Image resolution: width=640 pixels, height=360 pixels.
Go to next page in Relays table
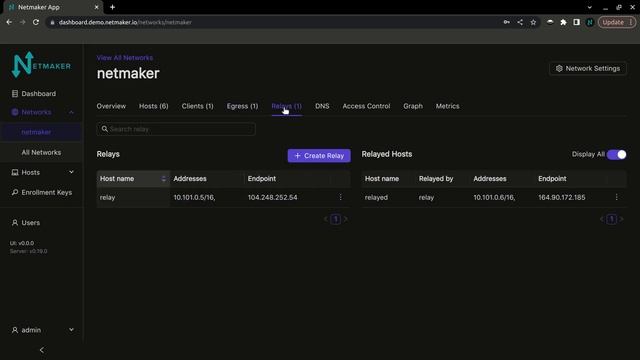pos(345,219)
